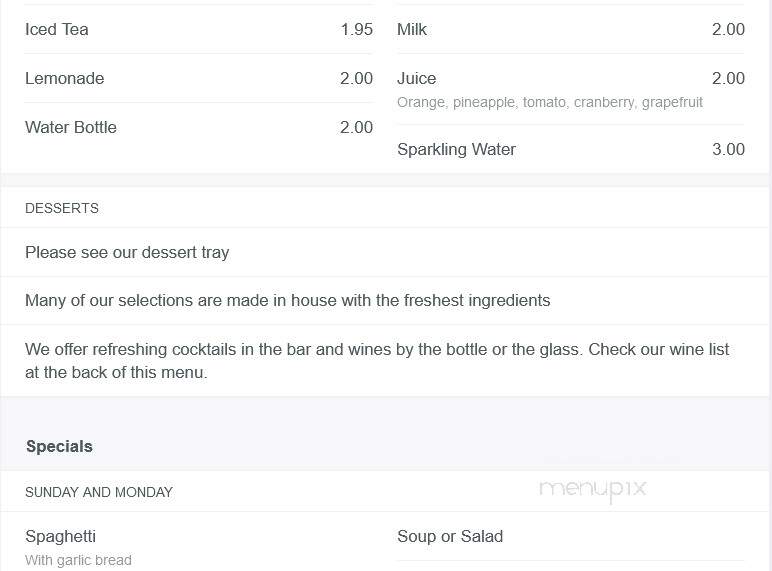Click the Juice menu item

[417, 78]
